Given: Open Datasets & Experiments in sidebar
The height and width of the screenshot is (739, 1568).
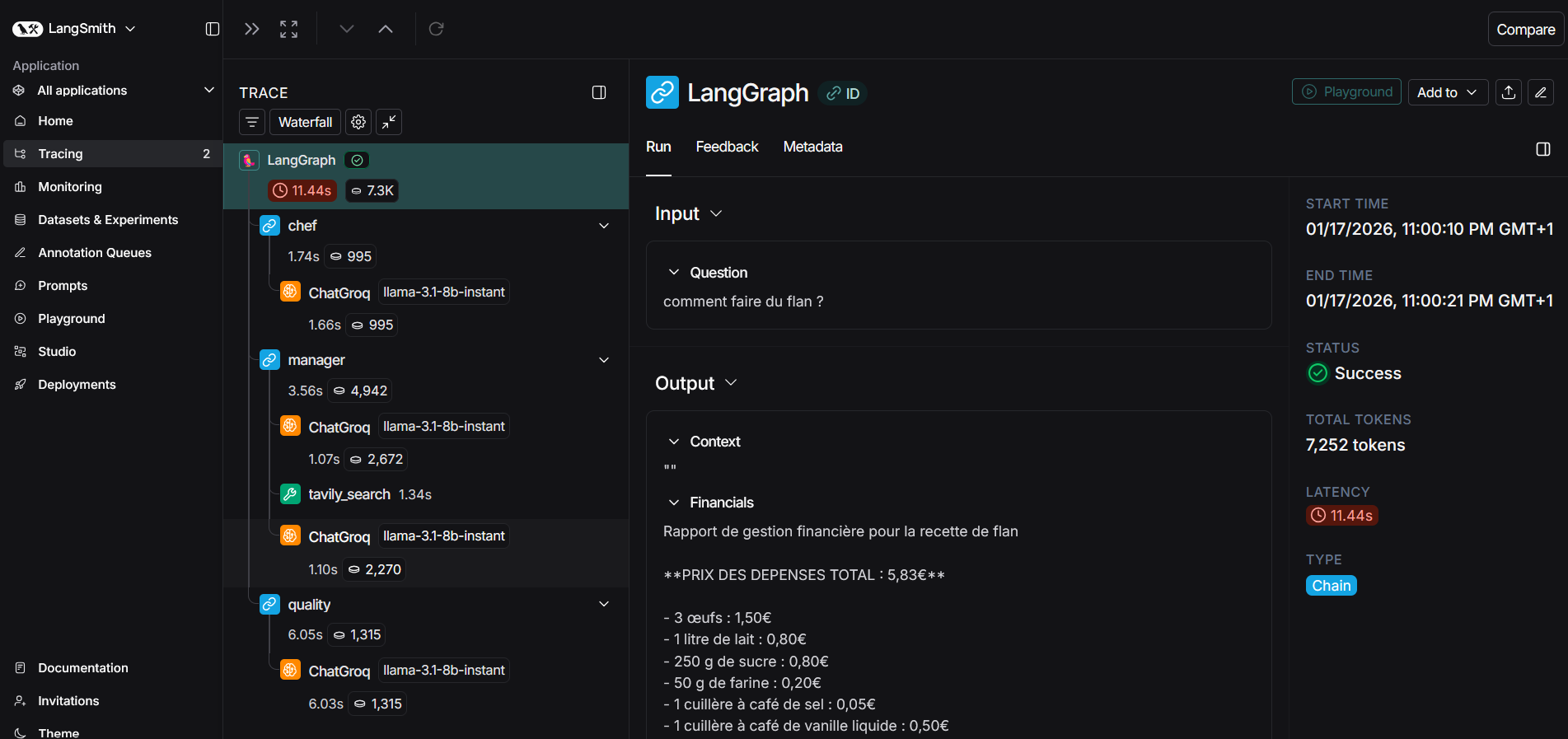Looking at the screenshot, I should [108, 220].
